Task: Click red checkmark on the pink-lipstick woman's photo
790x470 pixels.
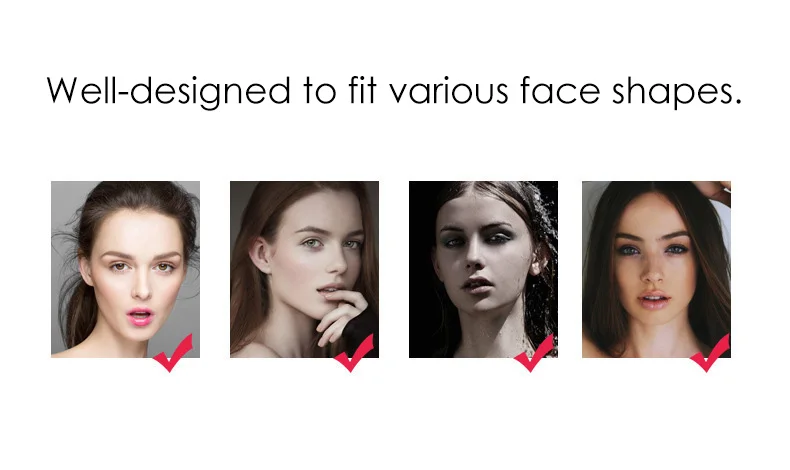Action: pos(173,353)
